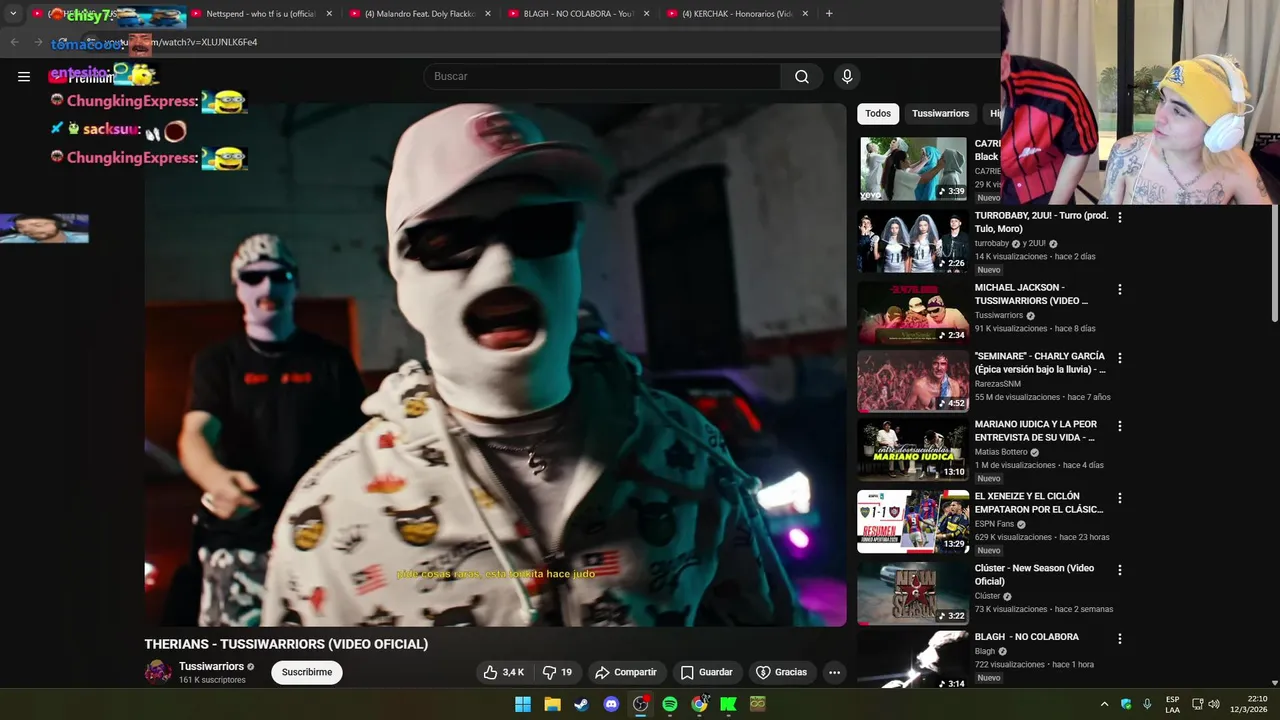The height and width of the screenshot is (720, 1280).
Task: Open options menu for EL XENEIZE video
Action: coord(1119,497)
